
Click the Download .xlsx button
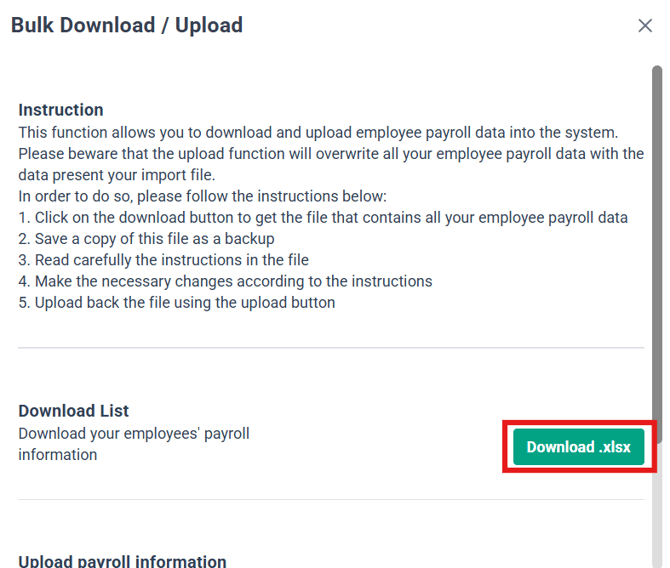click(x=578, y=447)
